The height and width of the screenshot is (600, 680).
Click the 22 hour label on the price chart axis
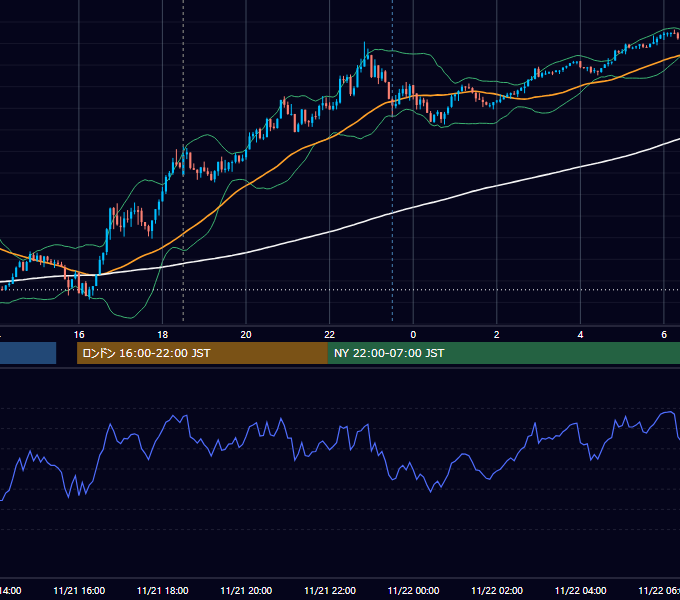(x=330, y=335)
